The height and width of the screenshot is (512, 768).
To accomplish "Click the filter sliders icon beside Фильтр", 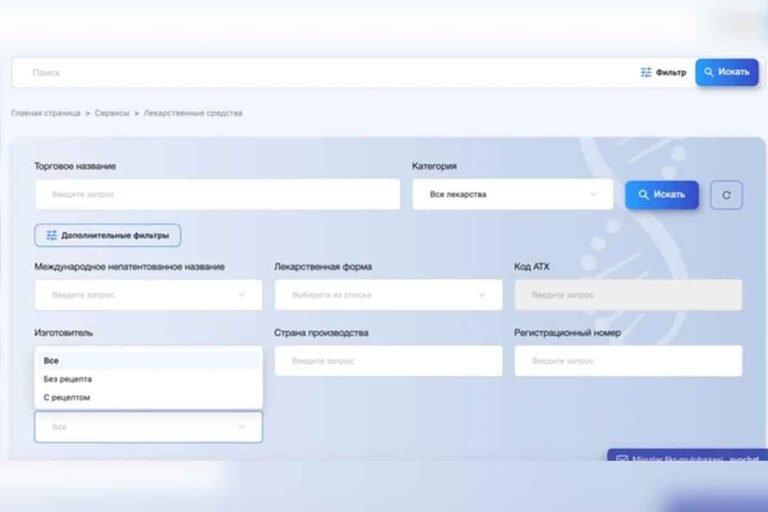I will [646, 72].
